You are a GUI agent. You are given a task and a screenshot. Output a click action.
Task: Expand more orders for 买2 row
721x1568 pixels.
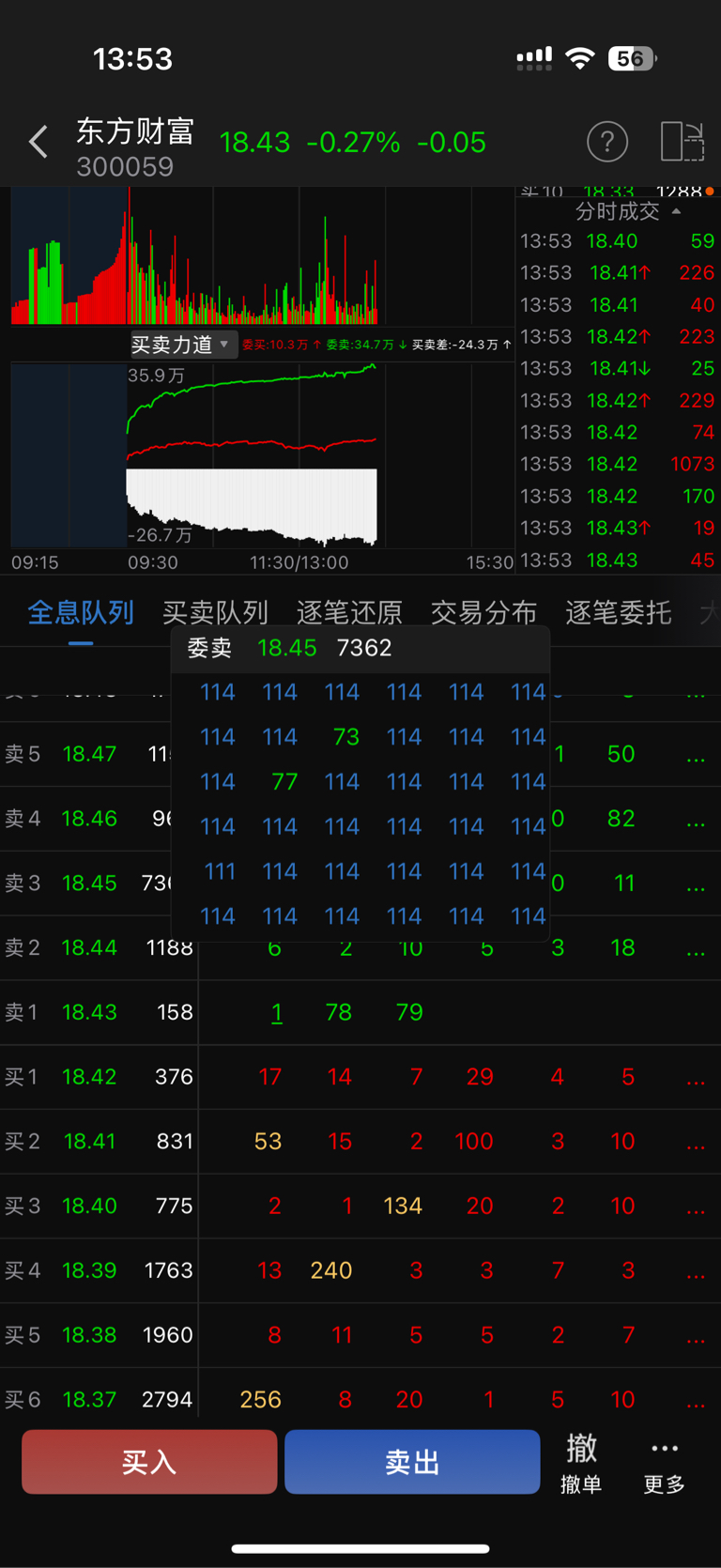(696, 1143)
